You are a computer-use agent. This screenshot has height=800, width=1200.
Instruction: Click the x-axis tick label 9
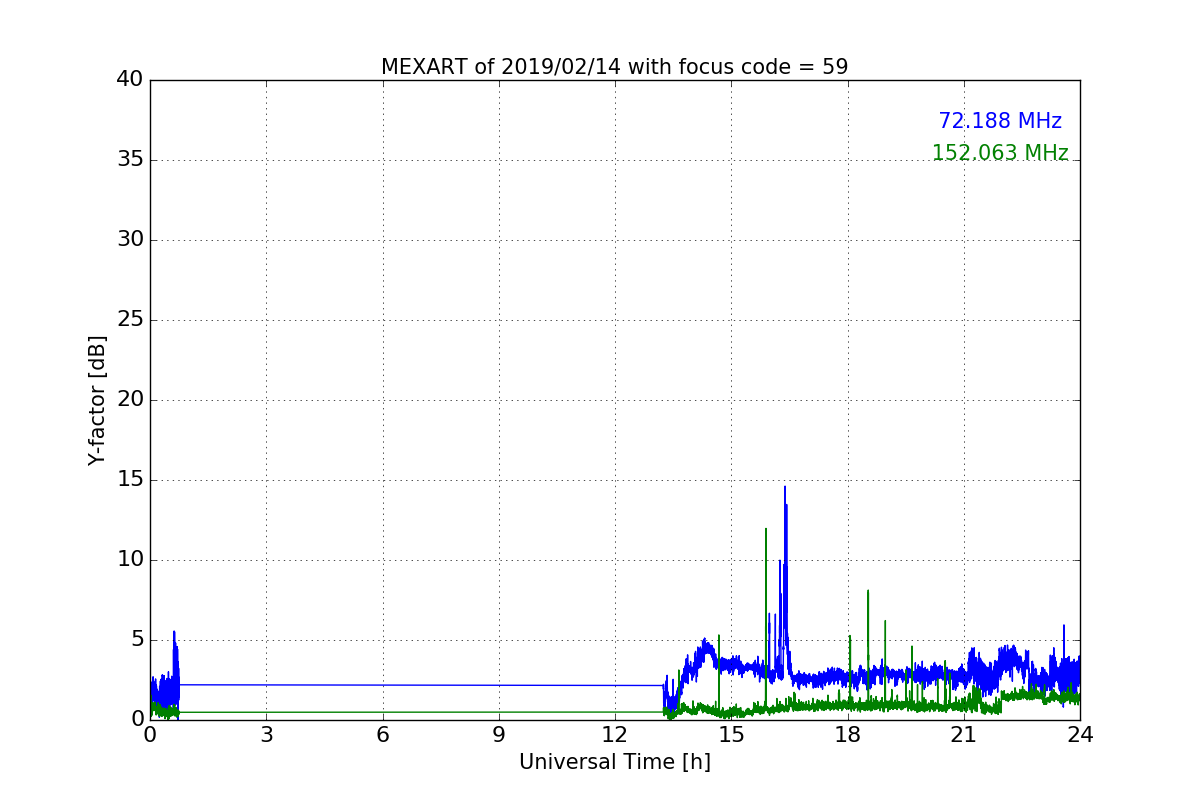click(x=499, y=735)
